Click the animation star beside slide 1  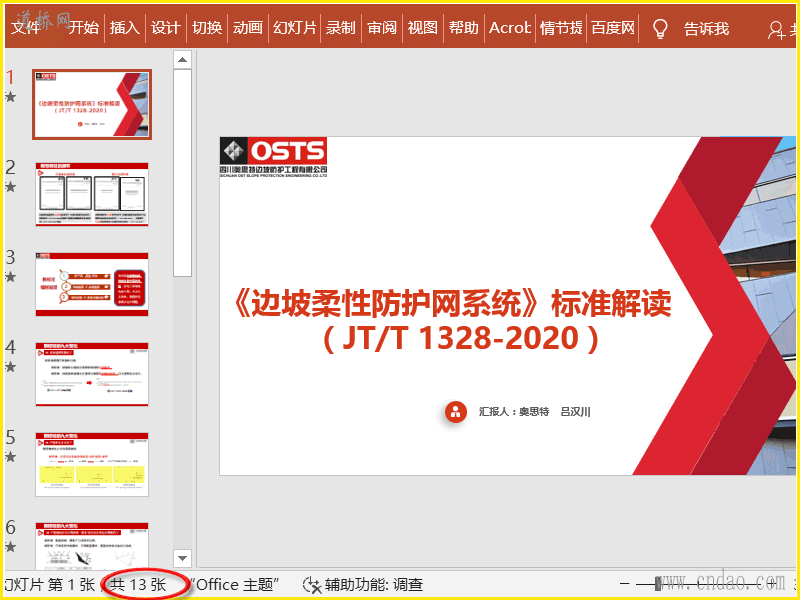click(11, 96)
